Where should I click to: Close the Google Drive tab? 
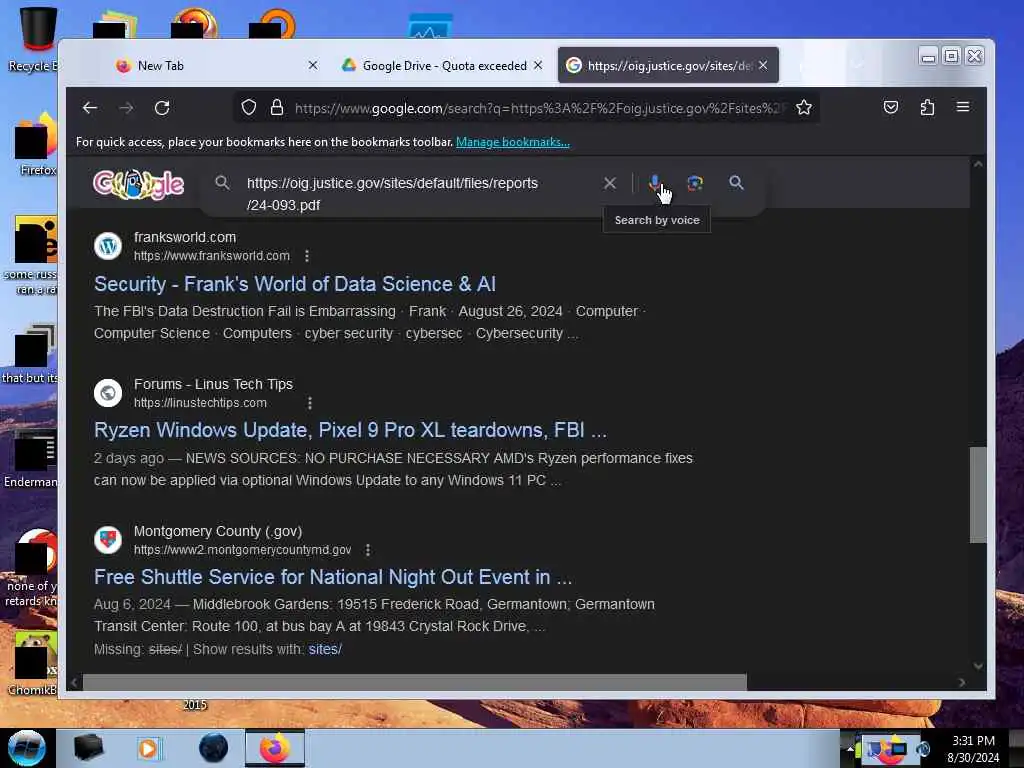tap(538, 65)
